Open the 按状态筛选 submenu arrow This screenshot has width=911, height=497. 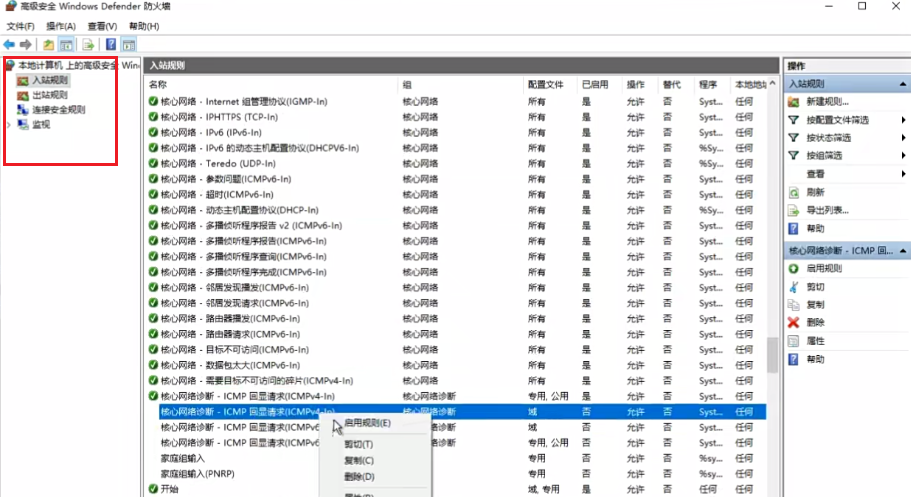(903, 138)
